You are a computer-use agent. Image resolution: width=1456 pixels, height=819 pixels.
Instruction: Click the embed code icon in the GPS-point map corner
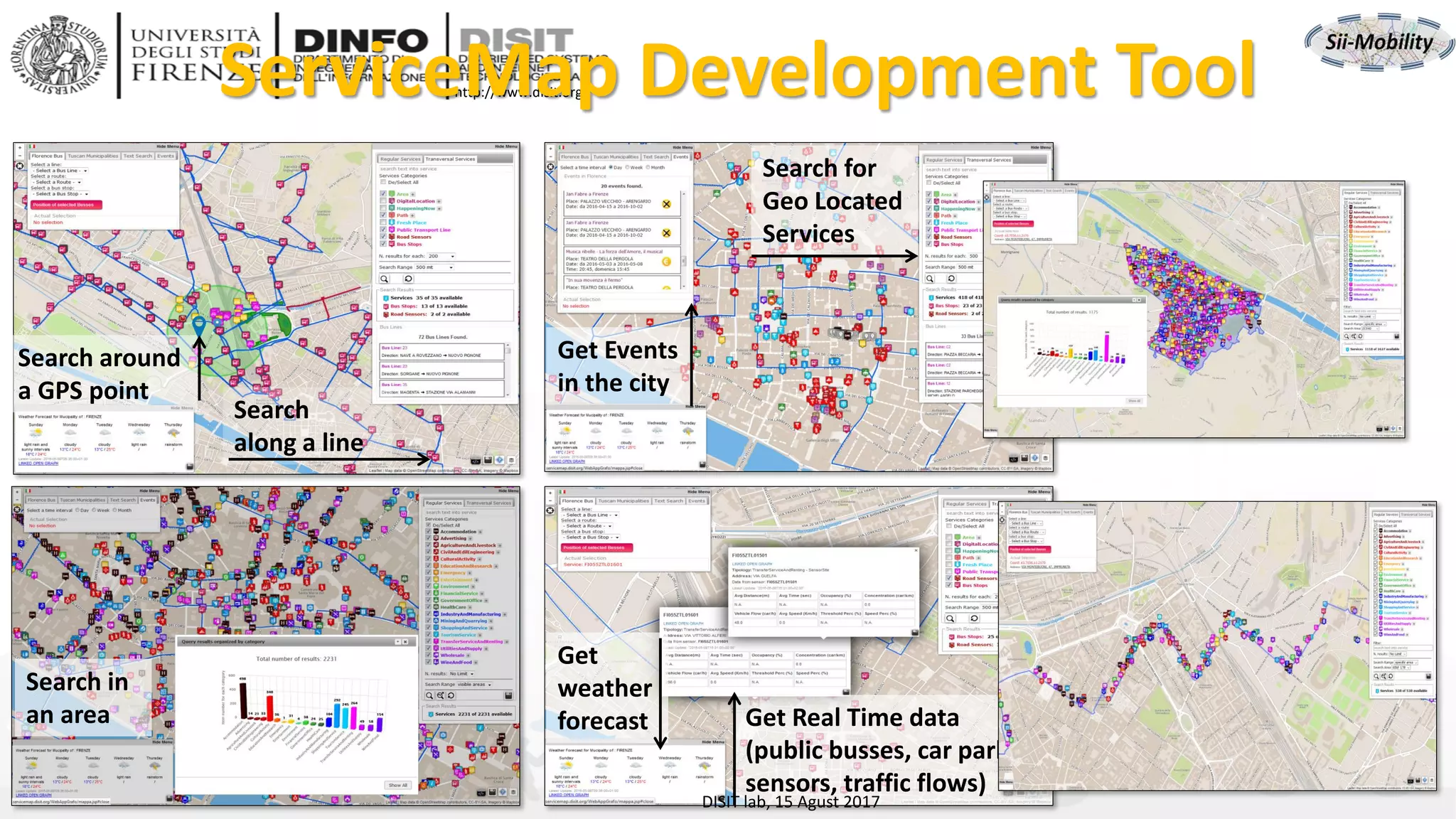click(476, 460)
